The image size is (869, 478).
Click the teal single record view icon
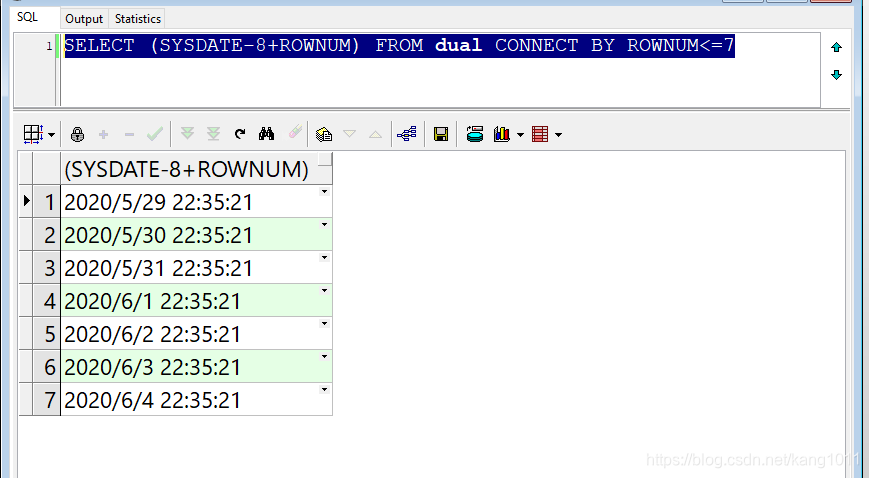click(x=474, y=134)
